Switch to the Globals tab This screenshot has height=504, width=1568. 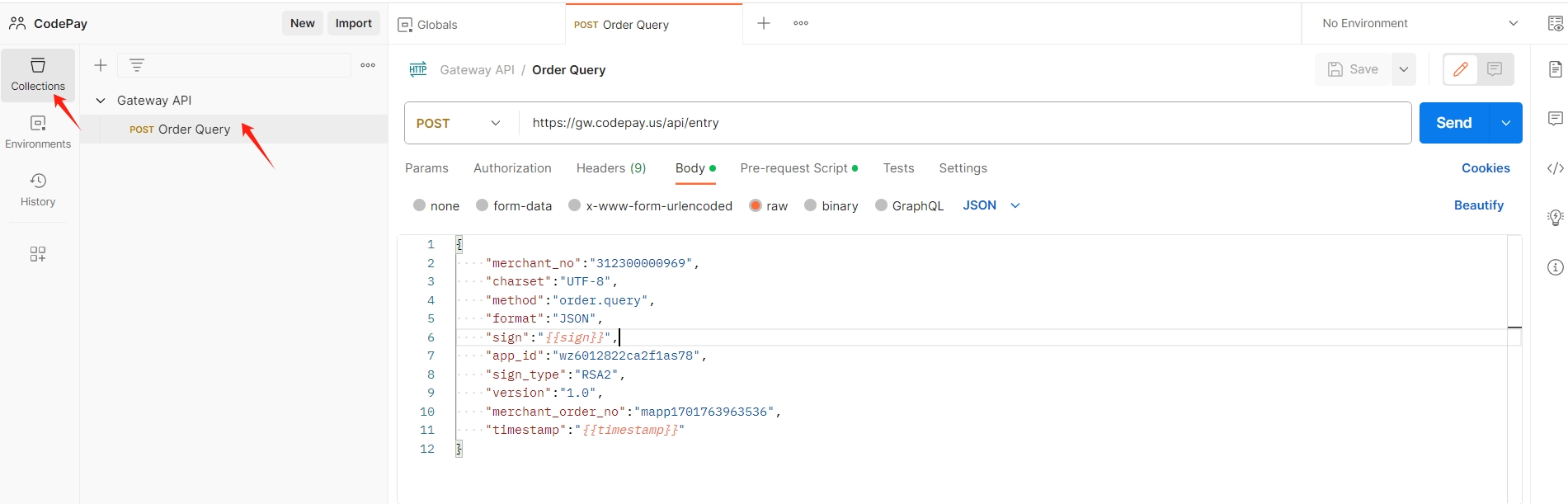tap(477, 24)
